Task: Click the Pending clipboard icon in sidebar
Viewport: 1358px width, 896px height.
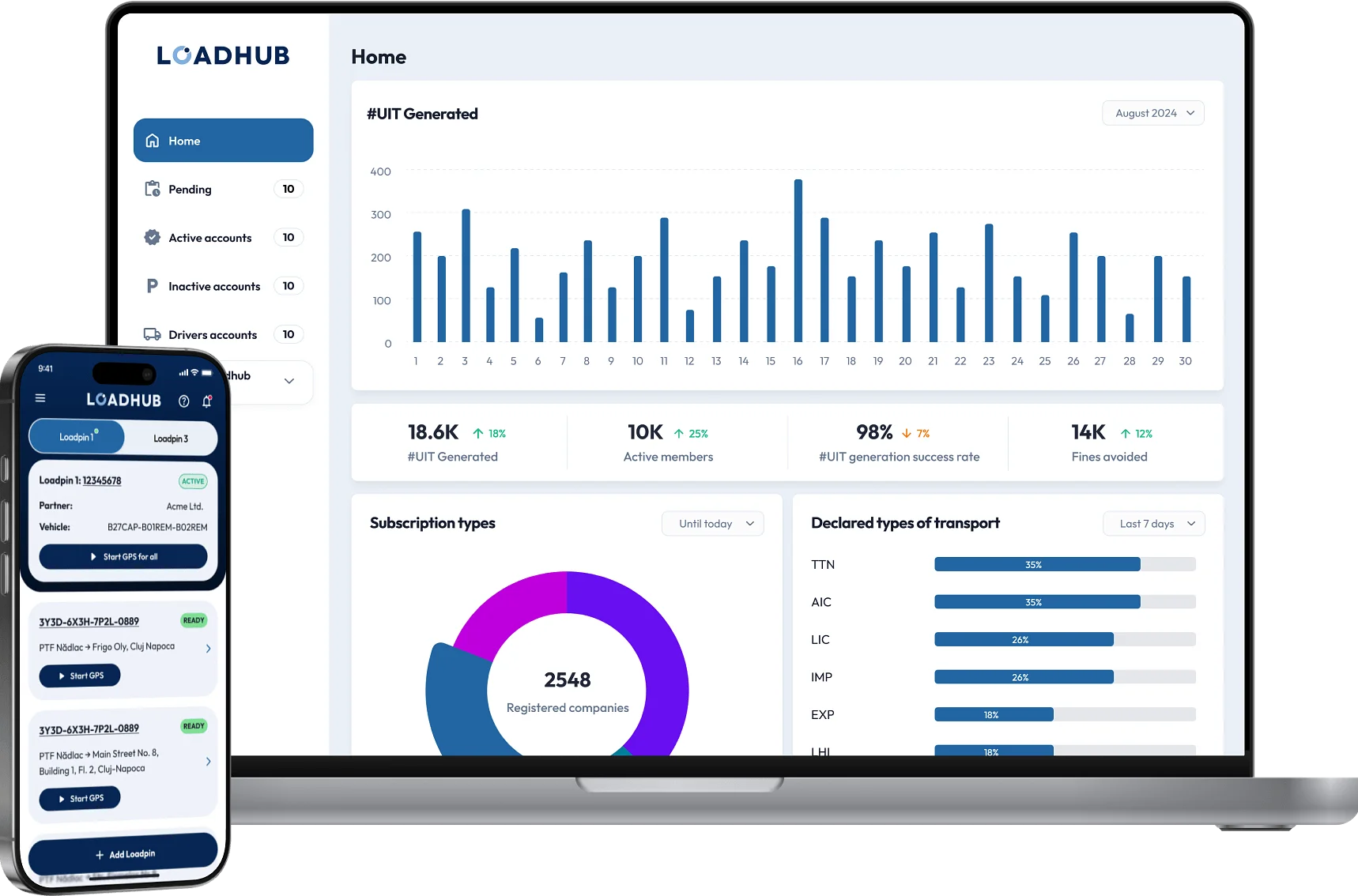Action: (x=153, y=189)
